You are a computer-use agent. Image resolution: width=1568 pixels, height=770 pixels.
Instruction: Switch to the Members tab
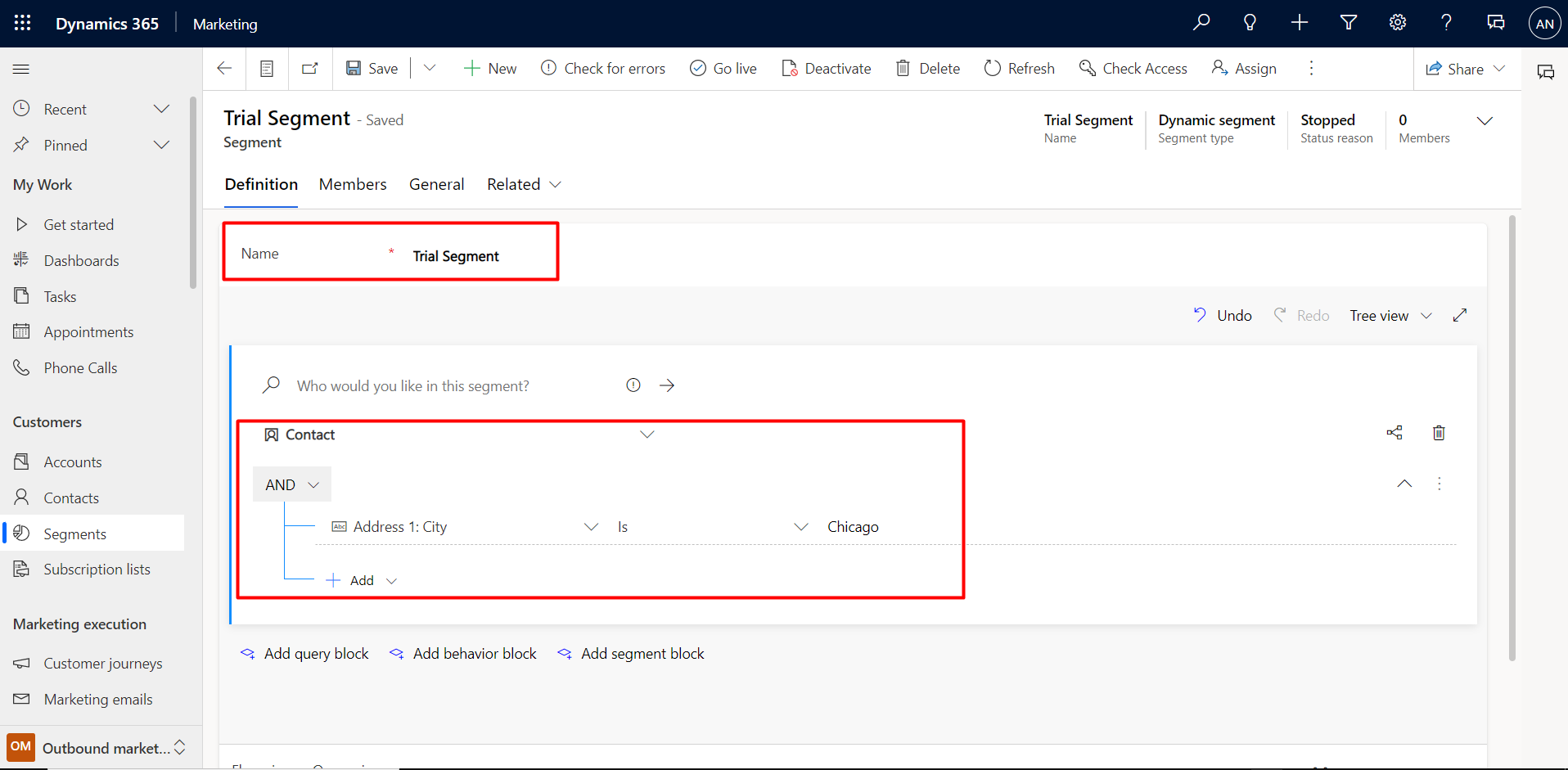click(353, 184)
